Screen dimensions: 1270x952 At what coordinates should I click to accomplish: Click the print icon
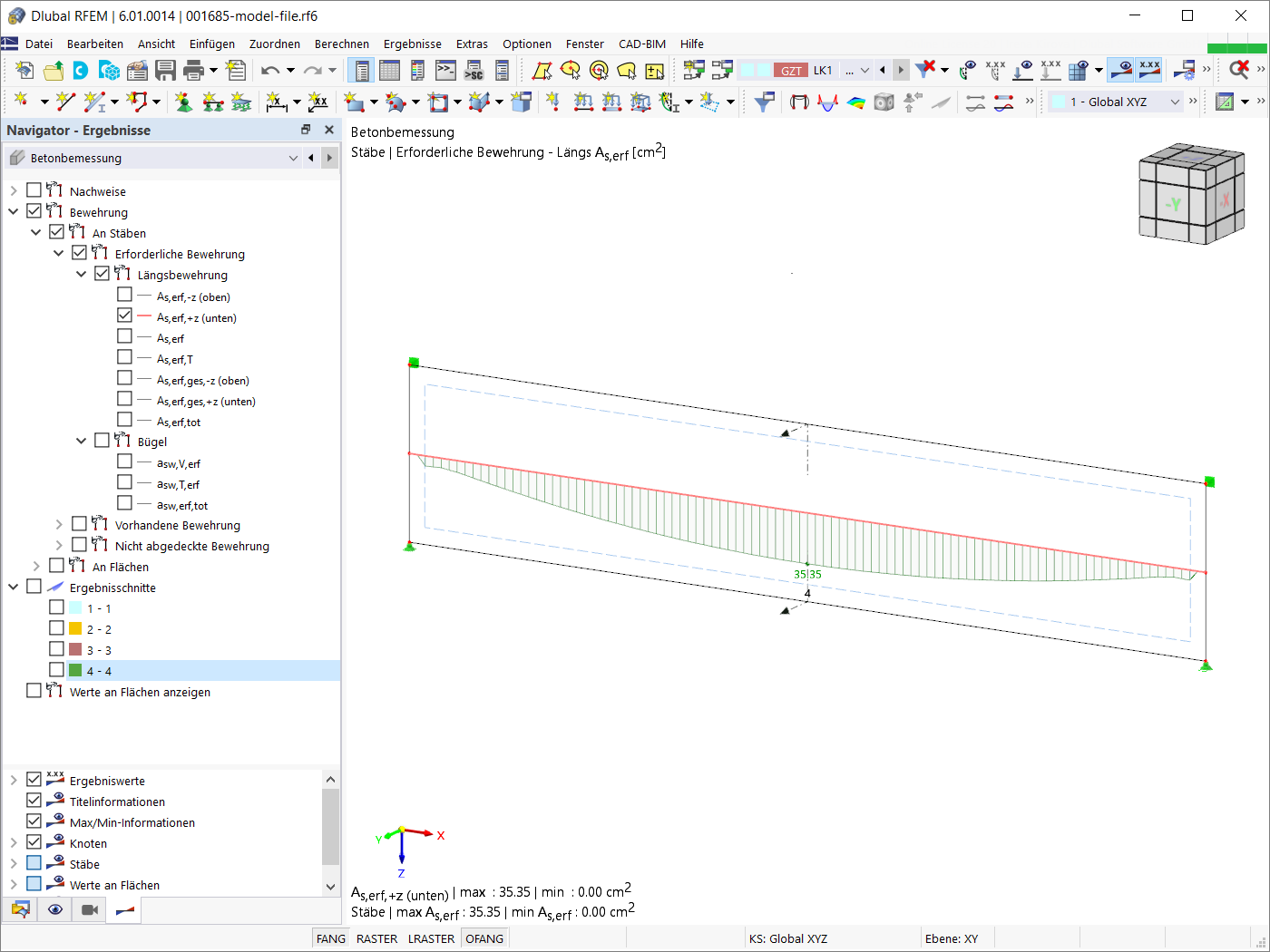click(193, 71)
